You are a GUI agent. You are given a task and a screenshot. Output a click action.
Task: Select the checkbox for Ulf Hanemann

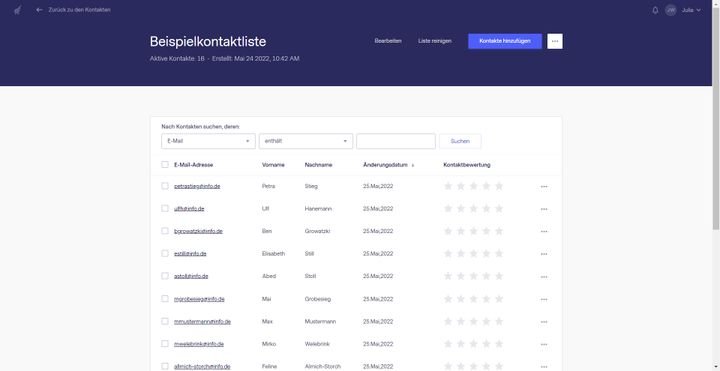pyautogui.click(x=165, y=208)
